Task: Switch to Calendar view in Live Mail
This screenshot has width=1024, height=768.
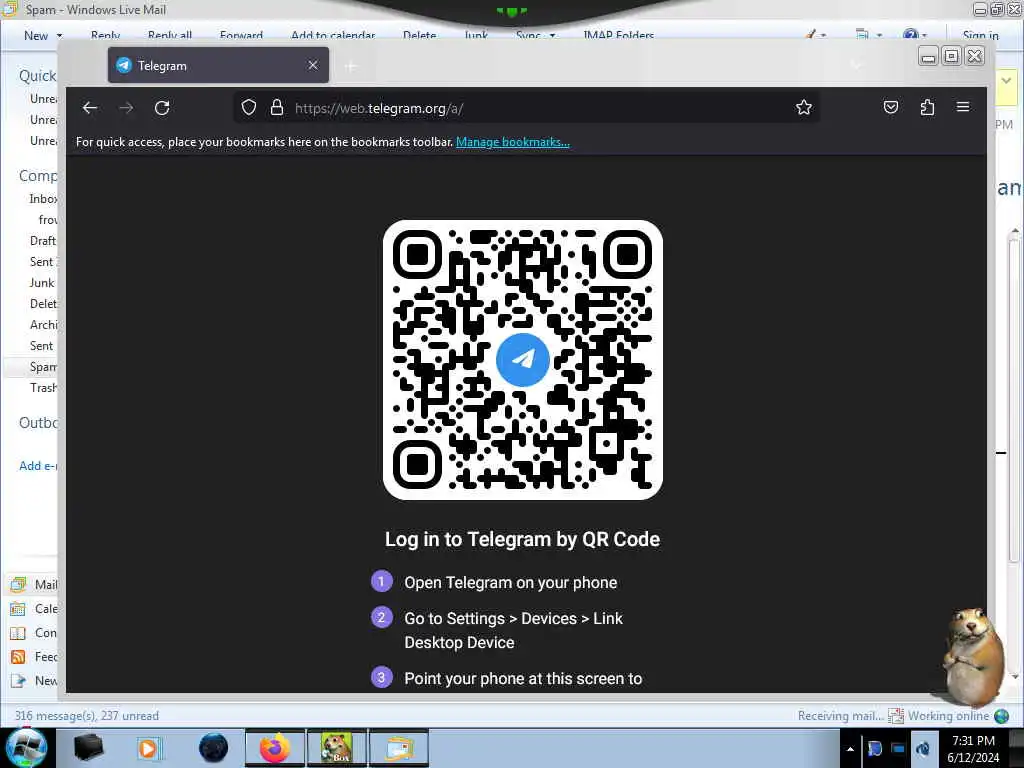Action: coord(34,609)
